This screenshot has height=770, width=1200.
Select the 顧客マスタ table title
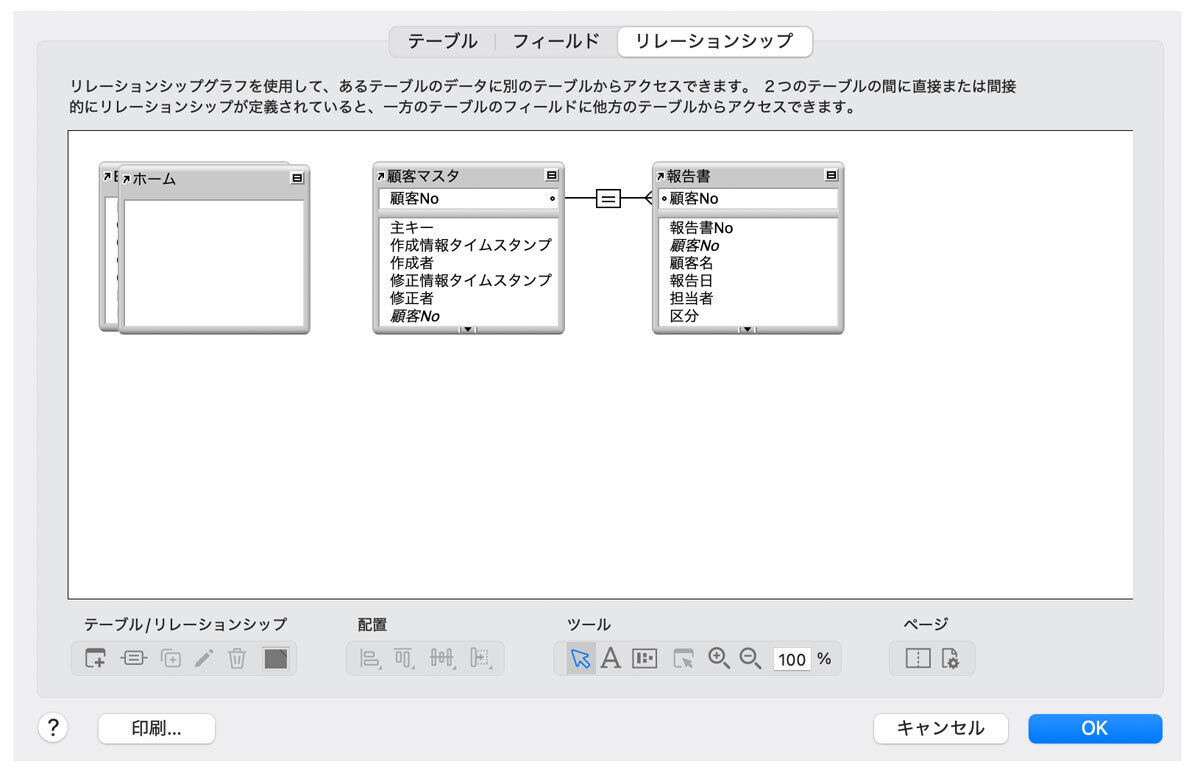click(x=424, y=176)
